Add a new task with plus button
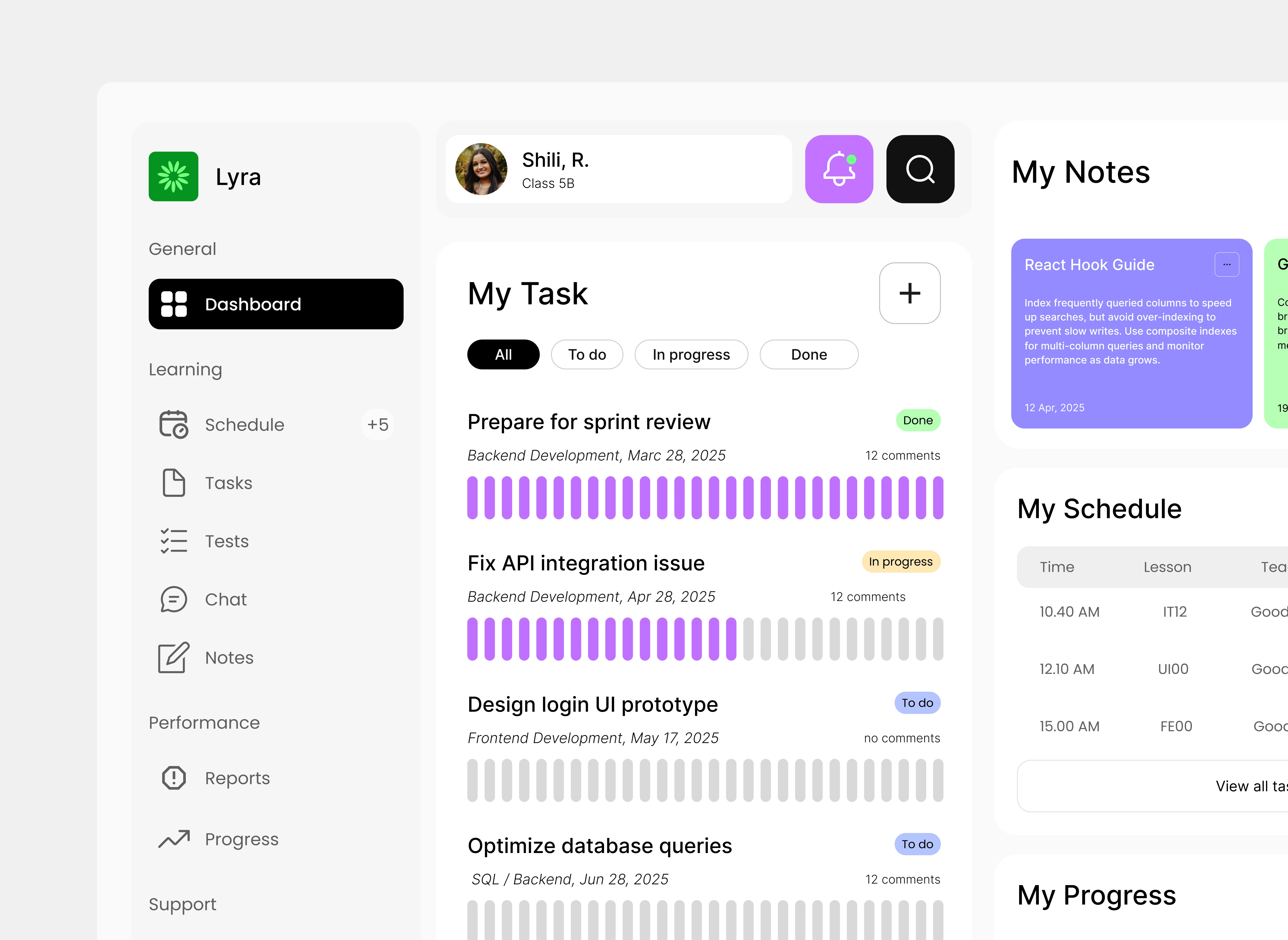 coord(910,294)
